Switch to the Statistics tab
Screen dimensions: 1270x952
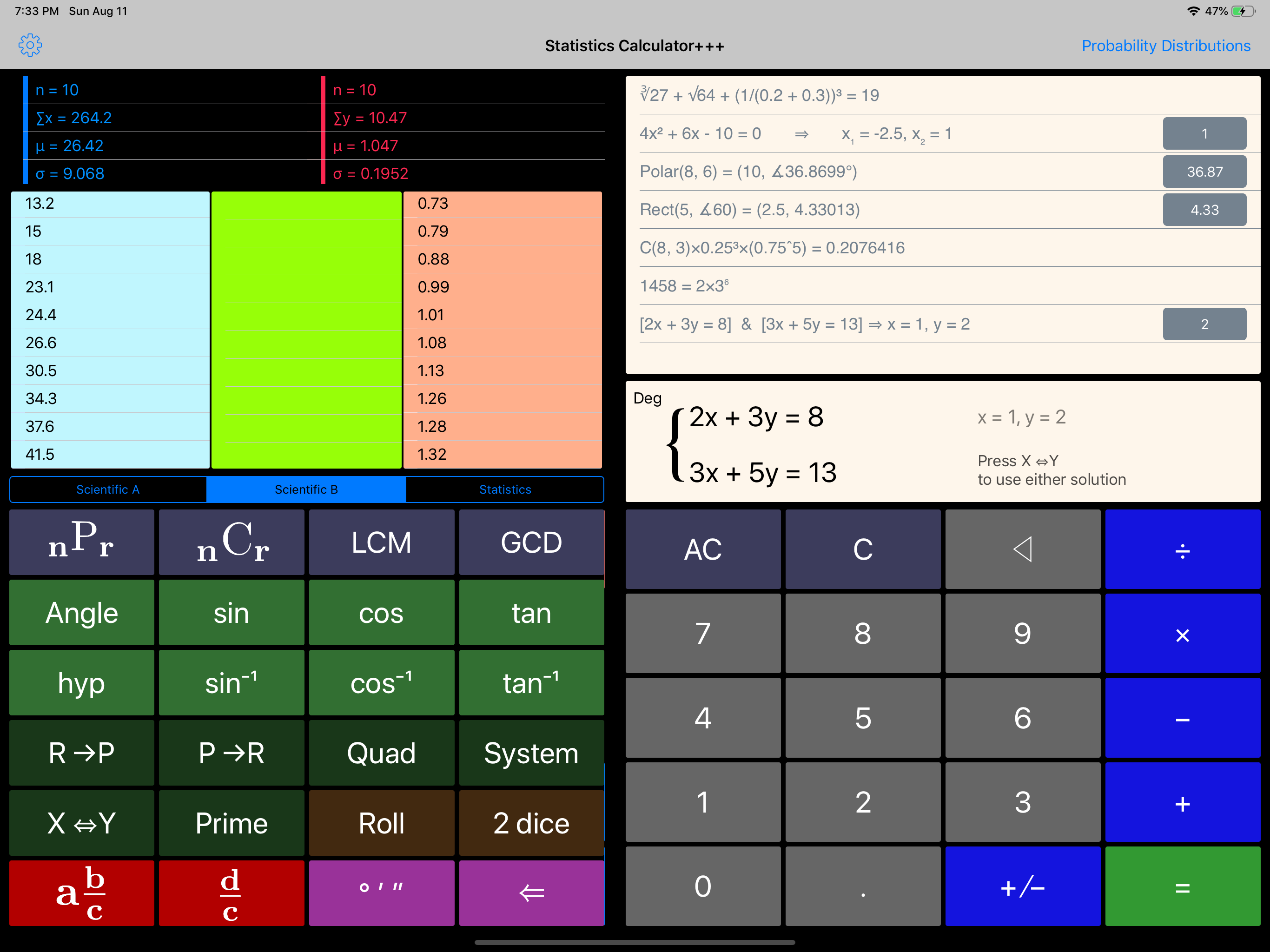point(505,489)
